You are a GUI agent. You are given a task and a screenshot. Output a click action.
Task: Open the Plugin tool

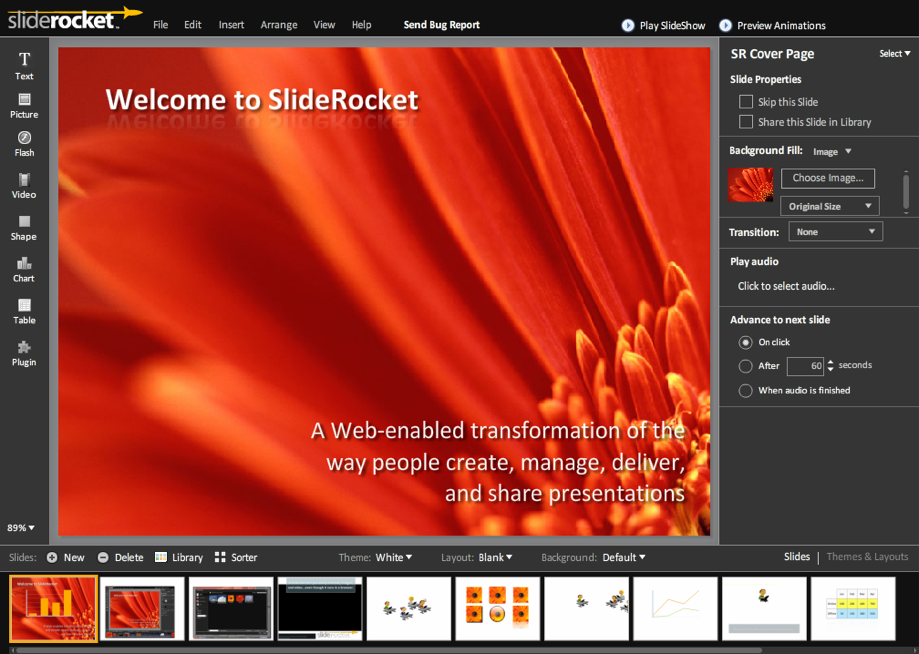pos(24,353)
